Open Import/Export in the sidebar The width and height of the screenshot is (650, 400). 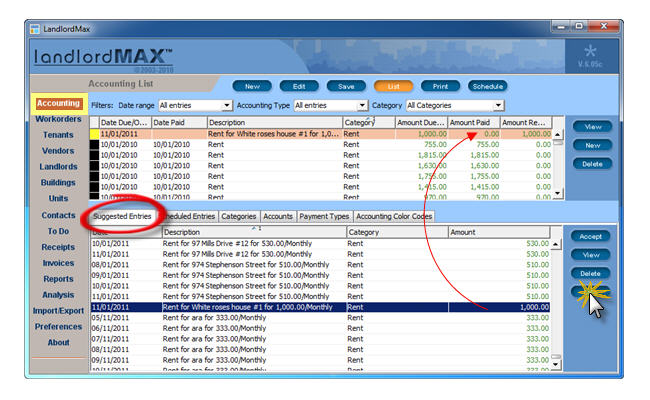click(58, 311)
